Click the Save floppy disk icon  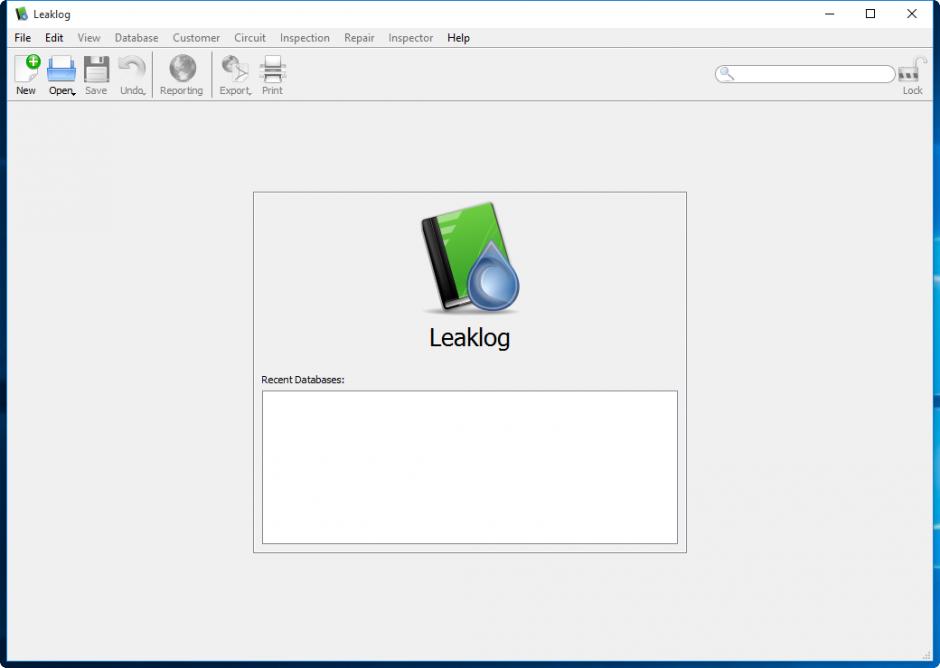96,68
